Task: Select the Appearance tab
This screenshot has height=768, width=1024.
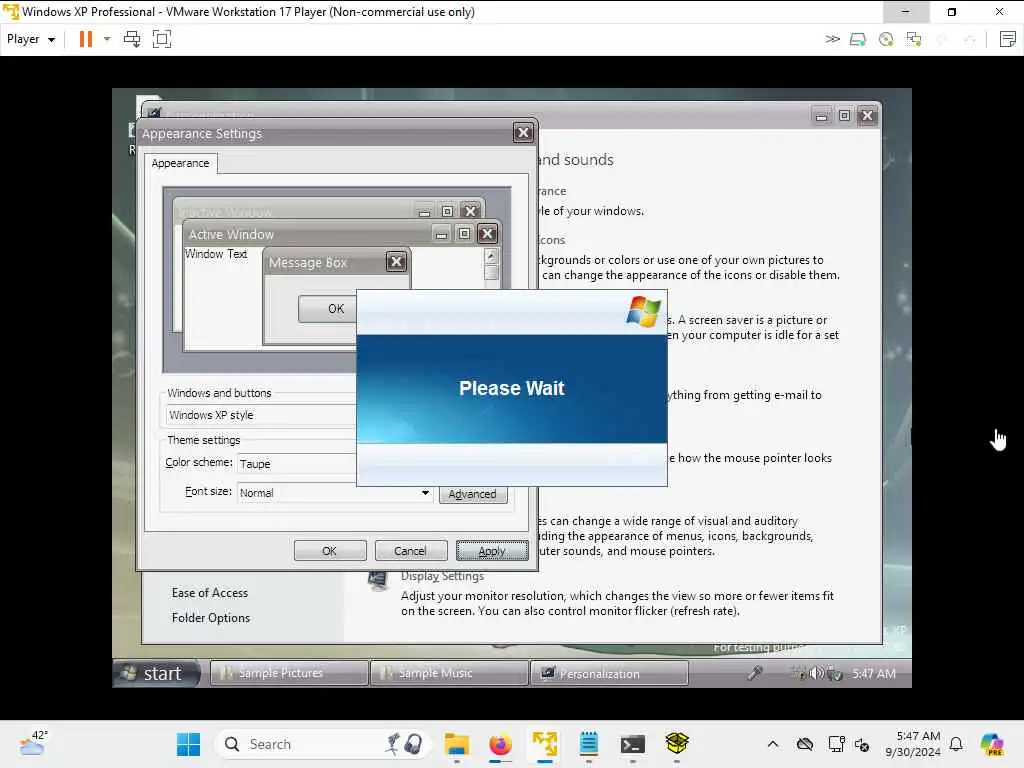Action: pos(180,163)
